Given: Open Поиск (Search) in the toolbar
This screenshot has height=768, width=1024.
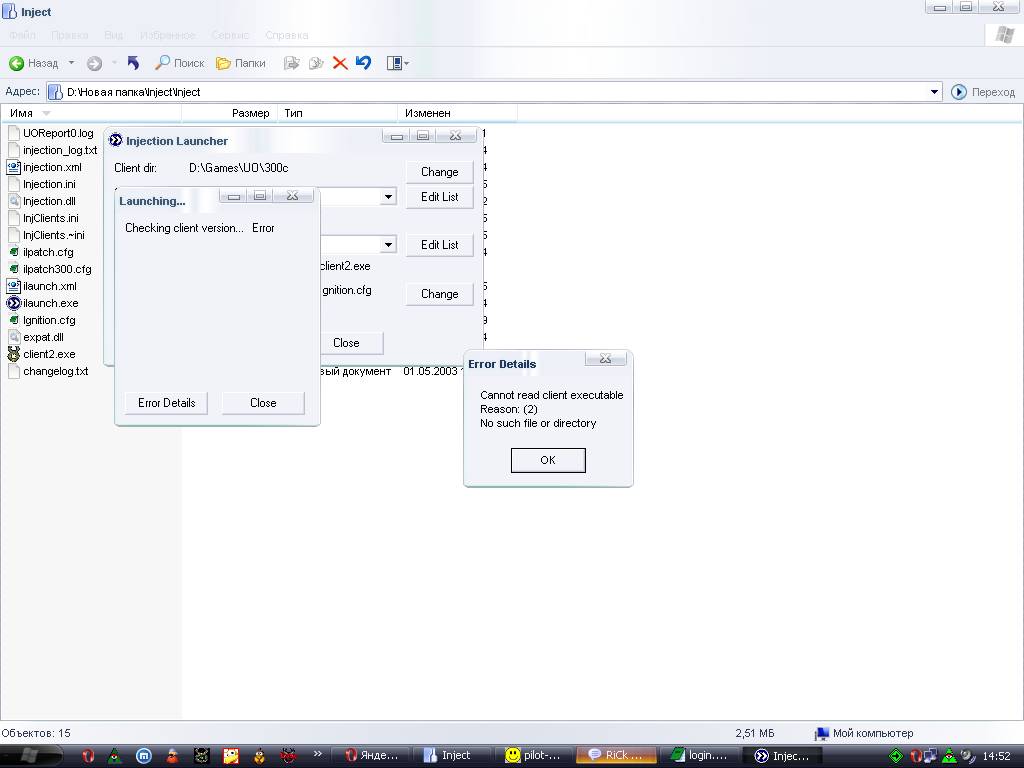Looking at the screenshot, I should (x=179, y=63).
